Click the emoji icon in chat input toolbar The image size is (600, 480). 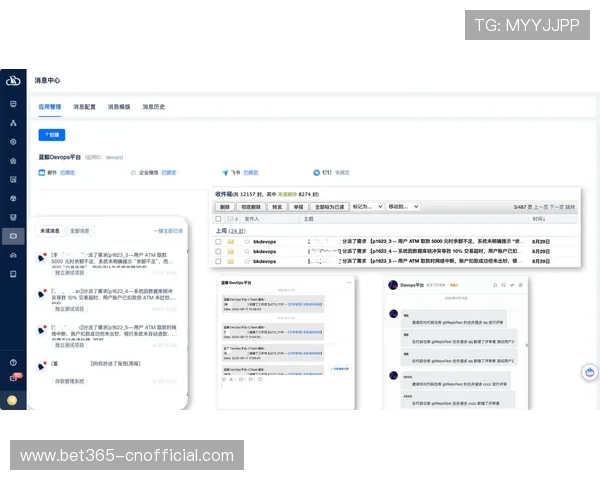point(224,379)
